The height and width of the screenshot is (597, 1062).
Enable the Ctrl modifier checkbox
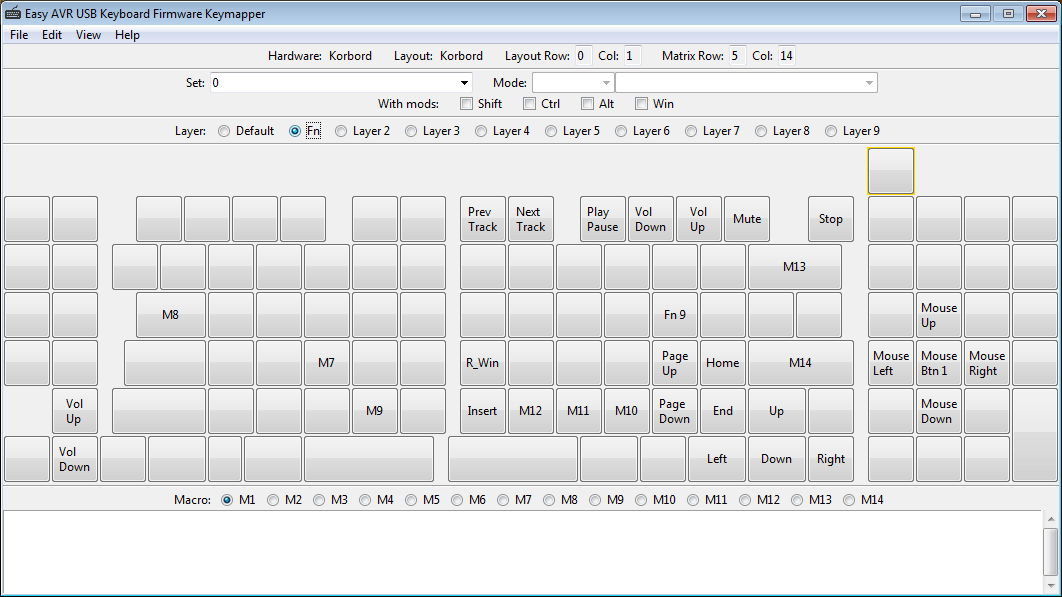(530, 104)
